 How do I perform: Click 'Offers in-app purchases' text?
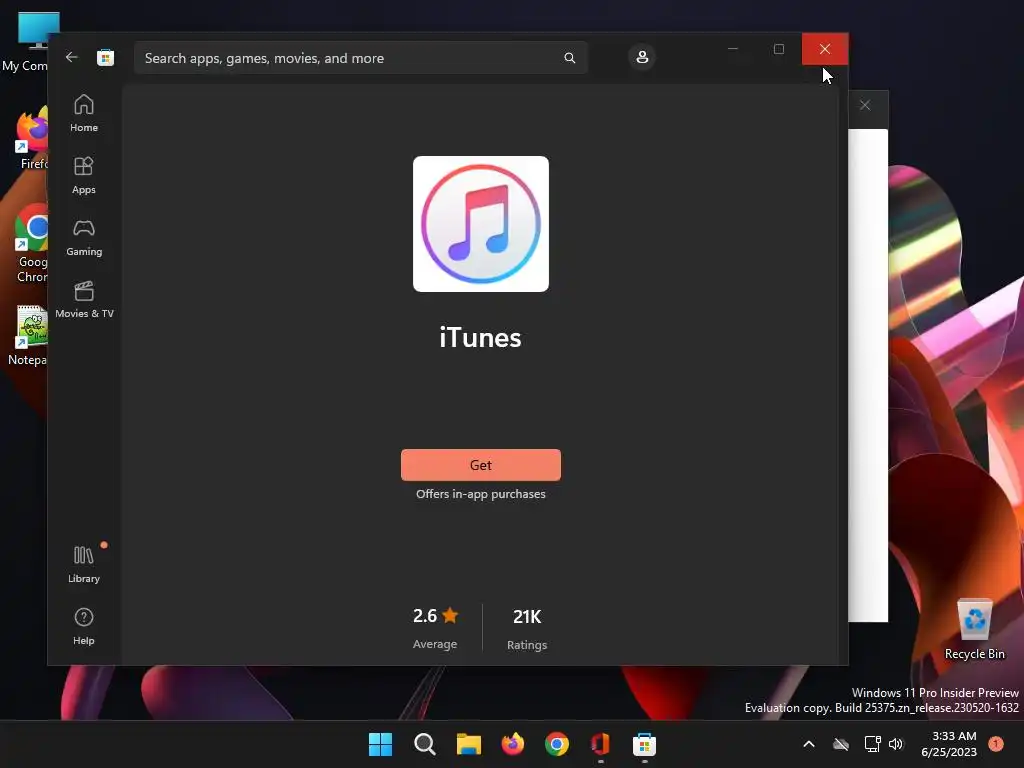pyautogui.click(x=481, y=494)
